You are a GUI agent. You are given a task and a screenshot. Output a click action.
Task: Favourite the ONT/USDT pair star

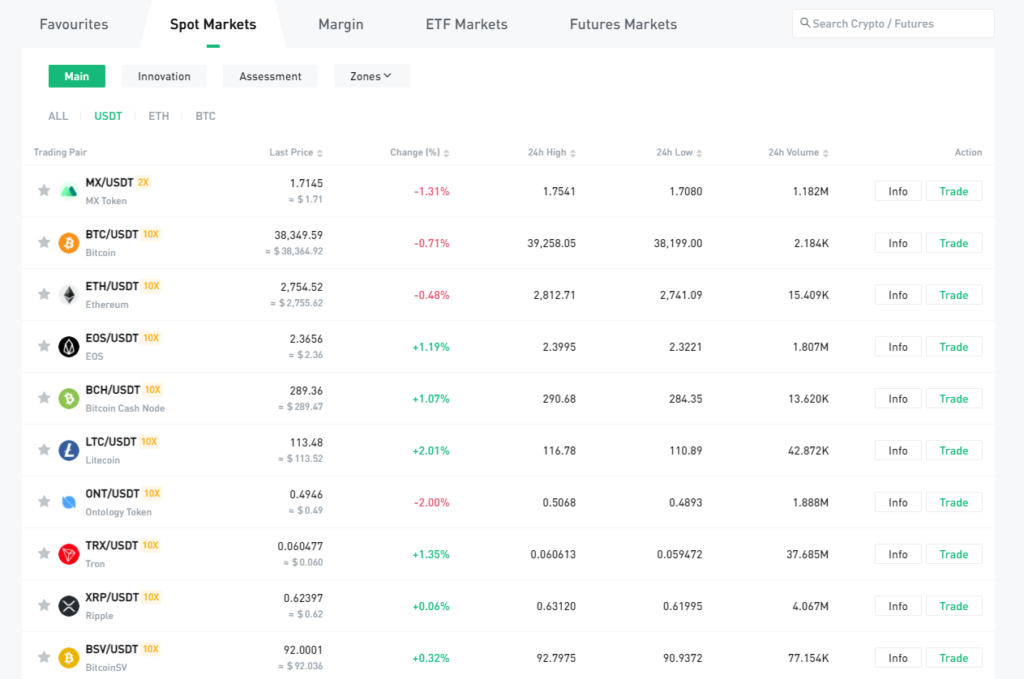click(x=44, y=501)
